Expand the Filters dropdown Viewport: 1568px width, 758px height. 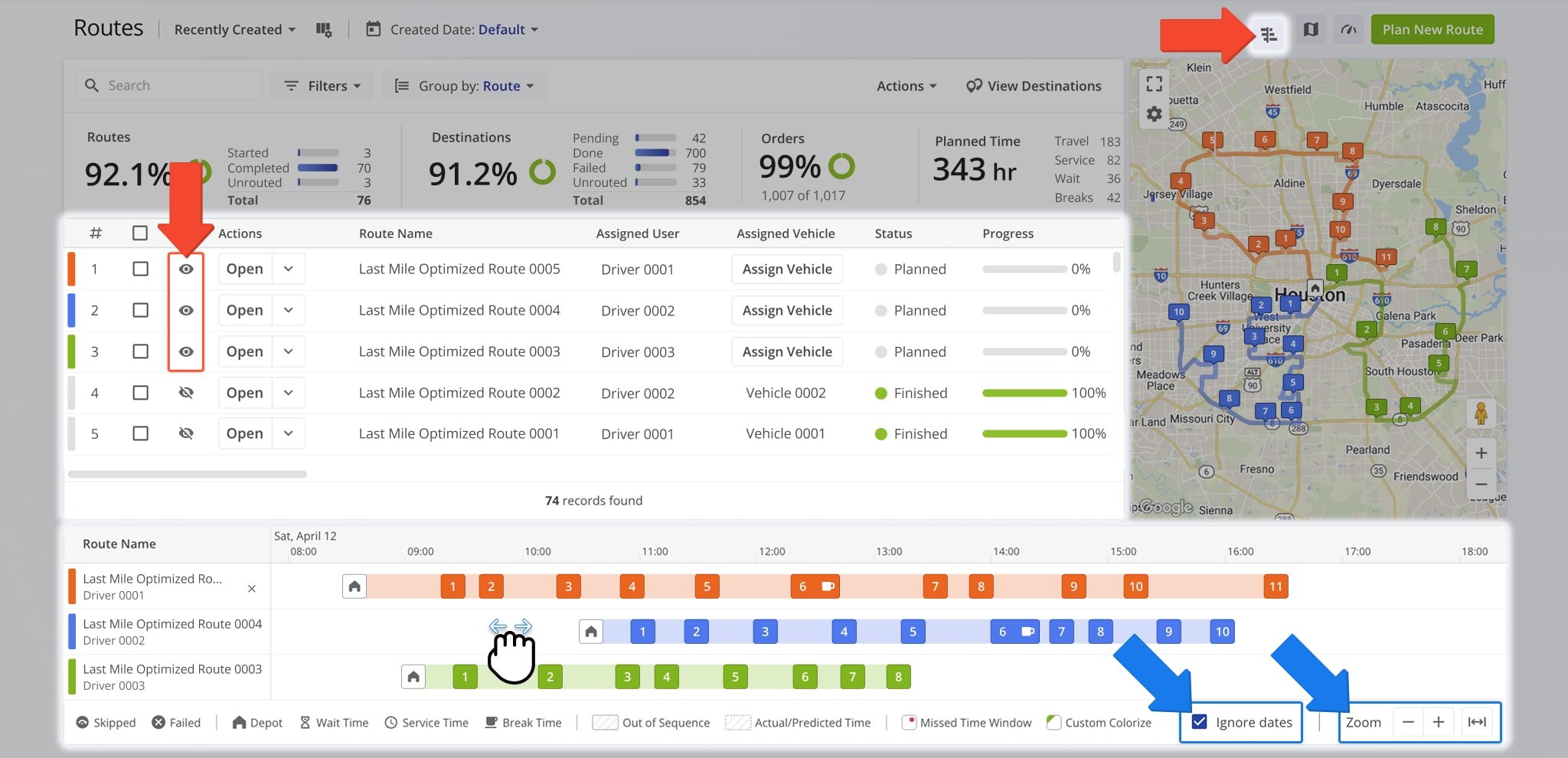point(322,86)
